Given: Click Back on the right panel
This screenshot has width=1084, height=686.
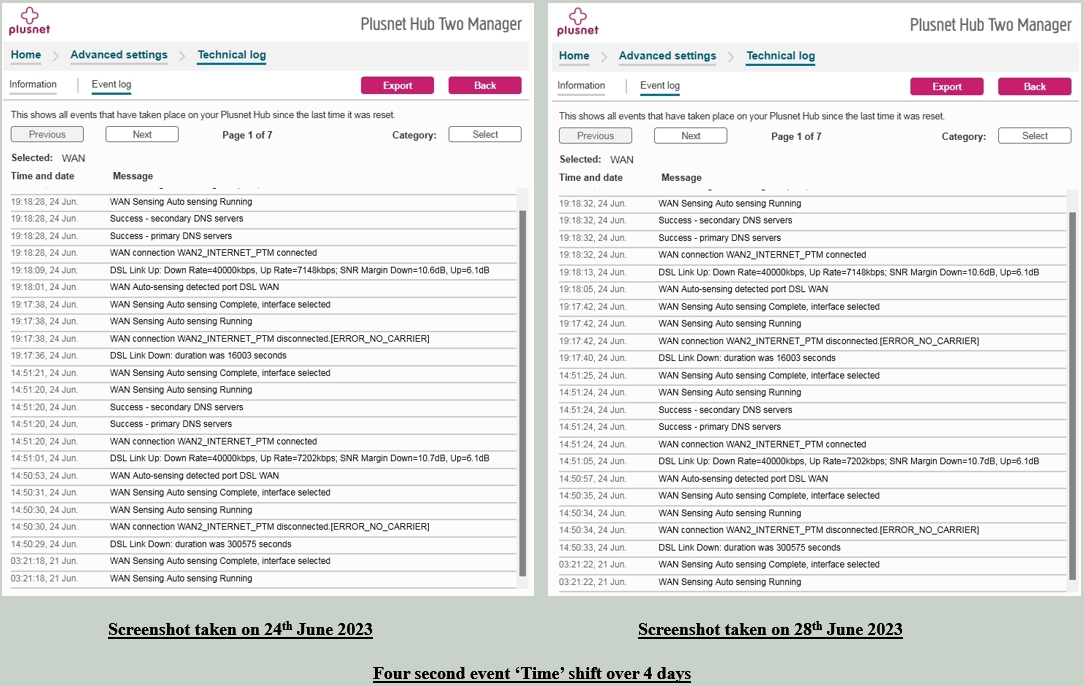Looking at the screenshot, I should [1034, 86].
